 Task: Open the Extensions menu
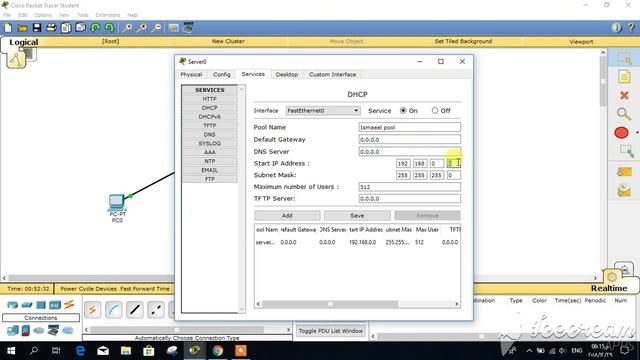pos(108,15)
